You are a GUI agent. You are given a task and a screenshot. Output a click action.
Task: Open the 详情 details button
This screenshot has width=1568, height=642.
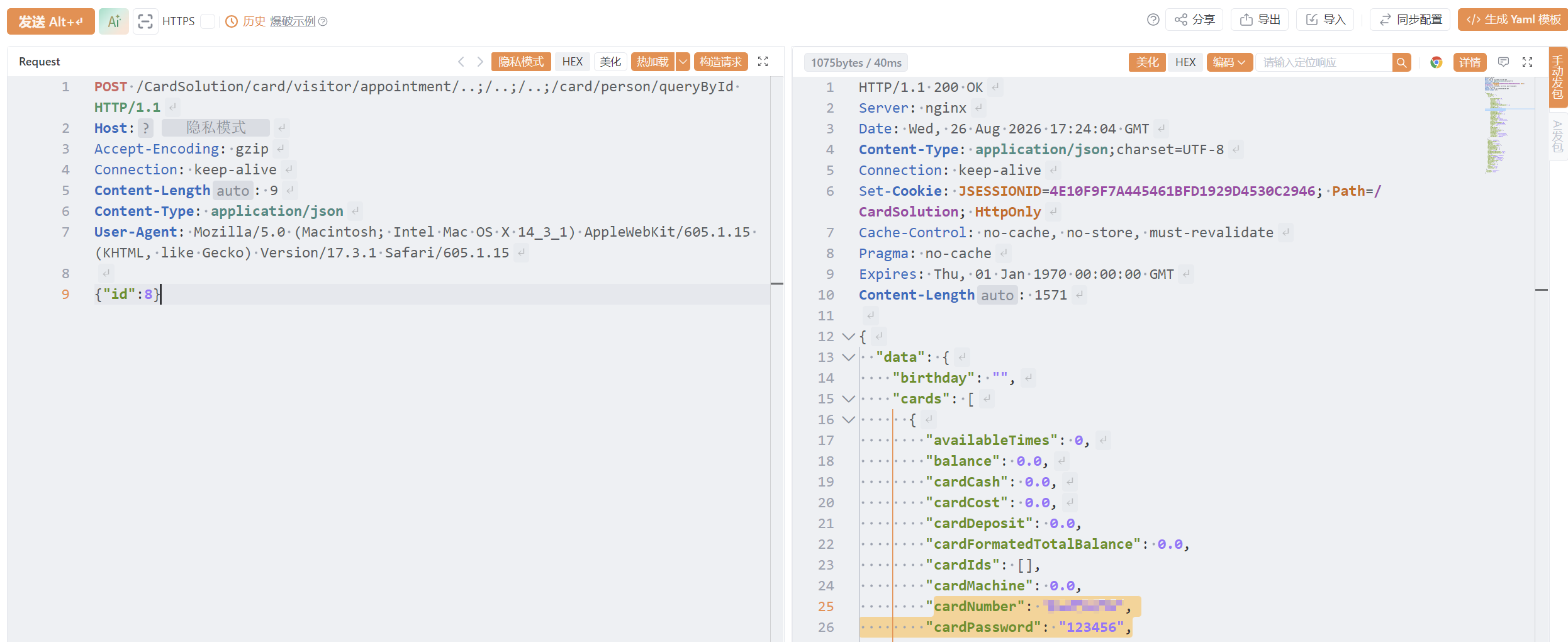[1470, 62]
